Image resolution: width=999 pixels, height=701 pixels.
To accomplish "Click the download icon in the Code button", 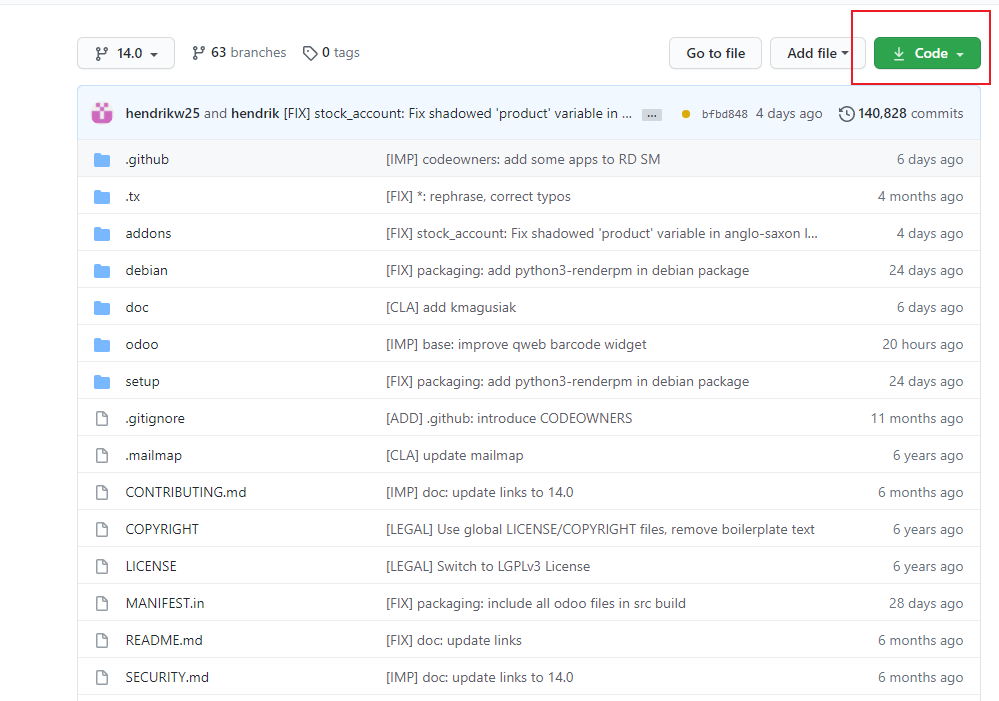I will 901,53.
